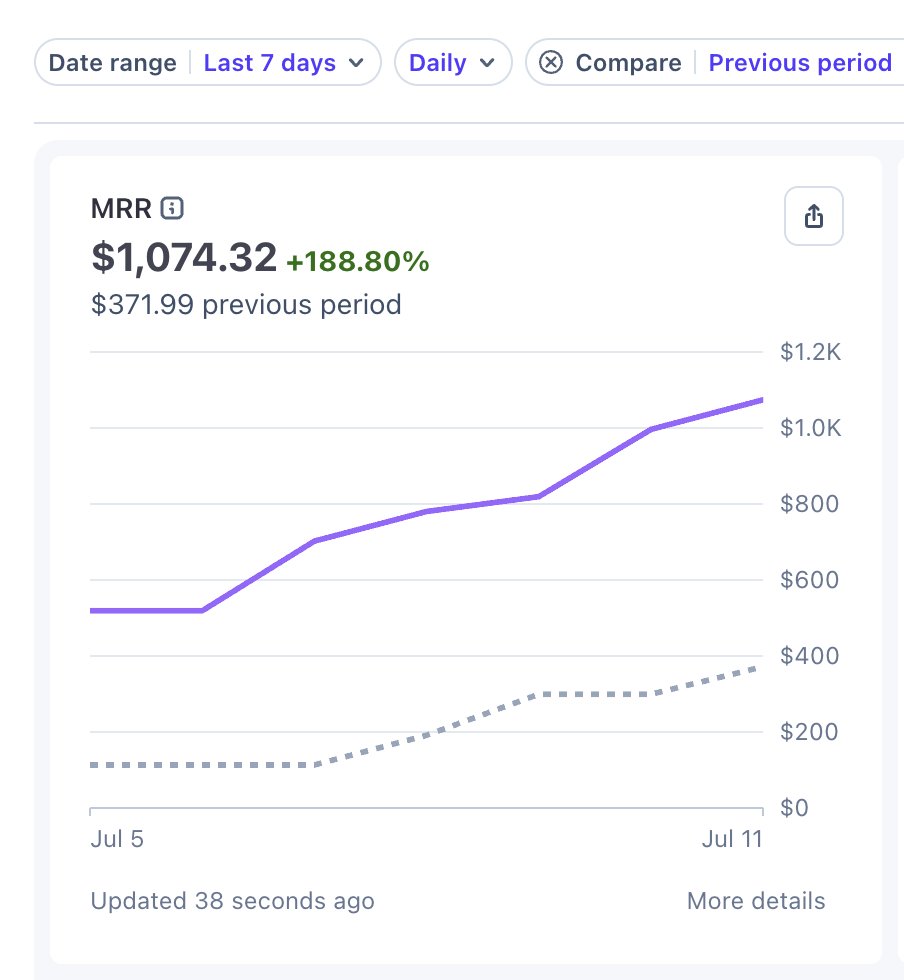This screenshot has width=904, height=980.
Task: Remove the Compare filter via X icon
Action: pos(551,62)
